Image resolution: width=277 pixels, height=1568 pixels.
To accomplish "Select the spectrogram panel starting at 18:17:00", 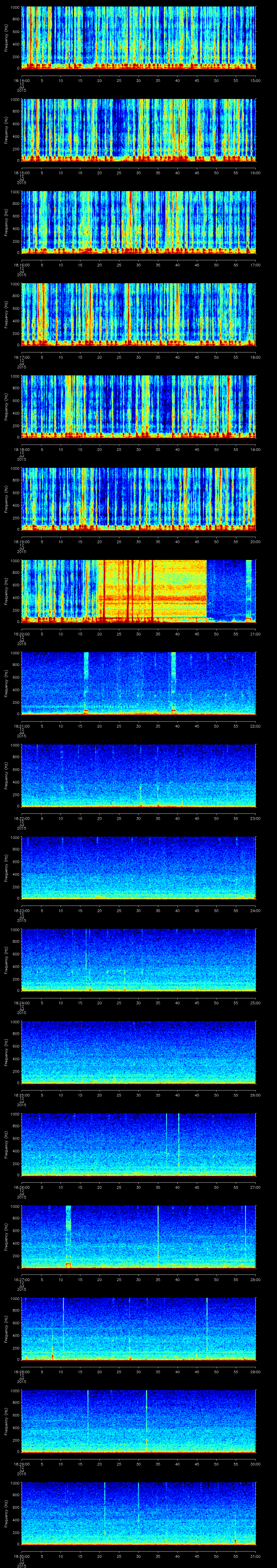I will tap(139, 314).
